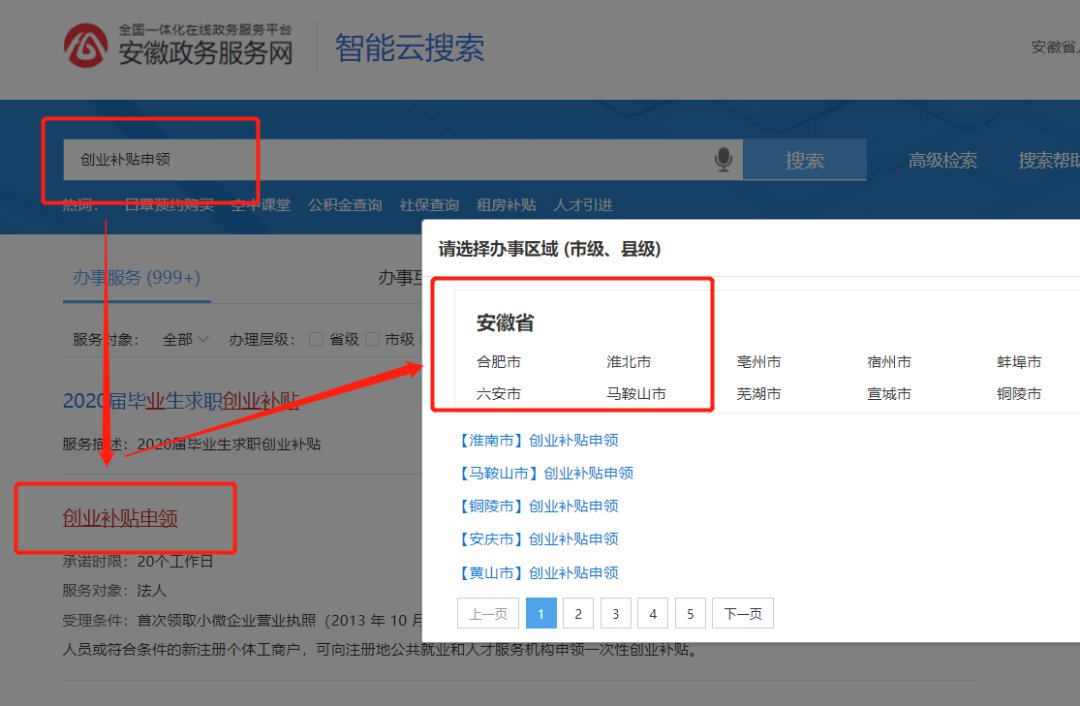Open 2020届毕业生求职创业补贴 result
Viewport: 1080px width, 706px height.
181,402
